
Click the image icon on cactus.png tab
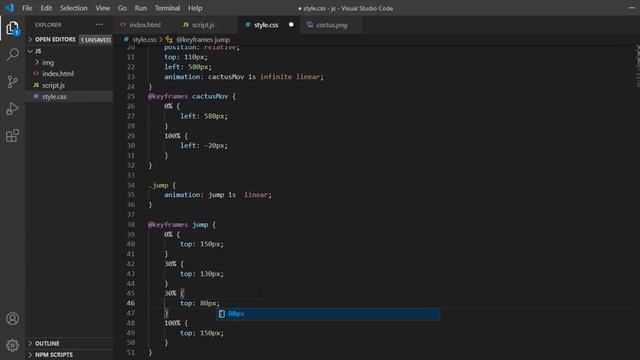click(310, 25)
